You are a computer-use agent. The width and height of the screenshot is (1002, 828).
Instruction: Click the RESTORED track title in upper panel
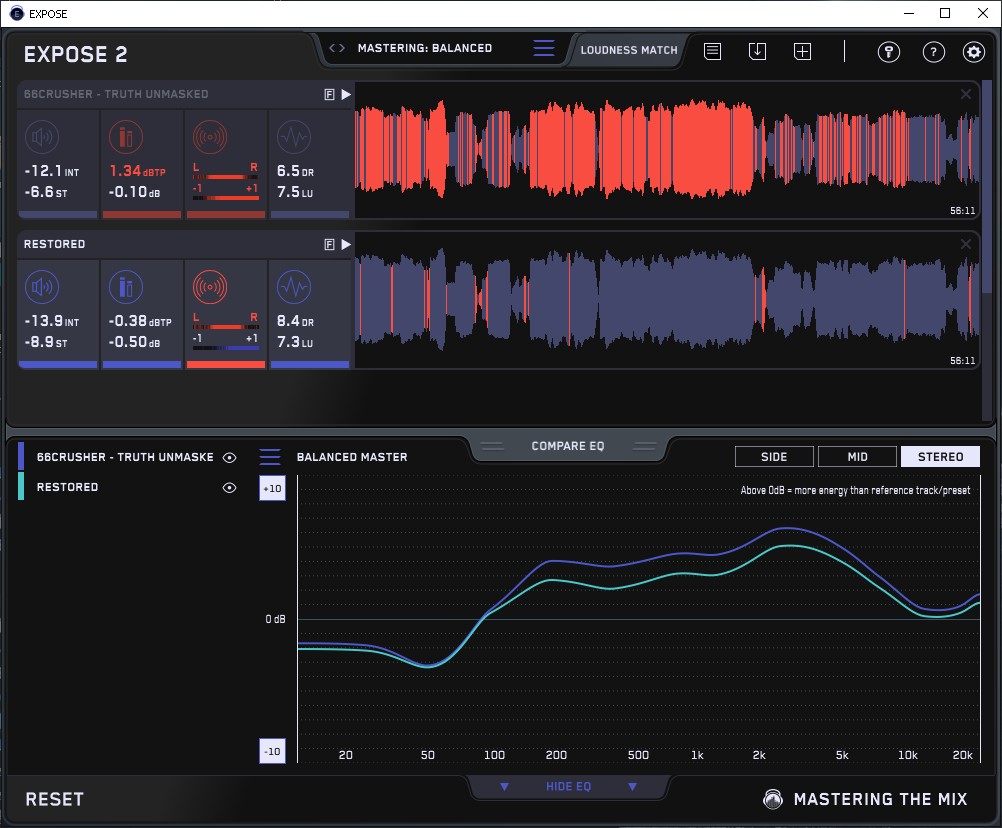54,245
